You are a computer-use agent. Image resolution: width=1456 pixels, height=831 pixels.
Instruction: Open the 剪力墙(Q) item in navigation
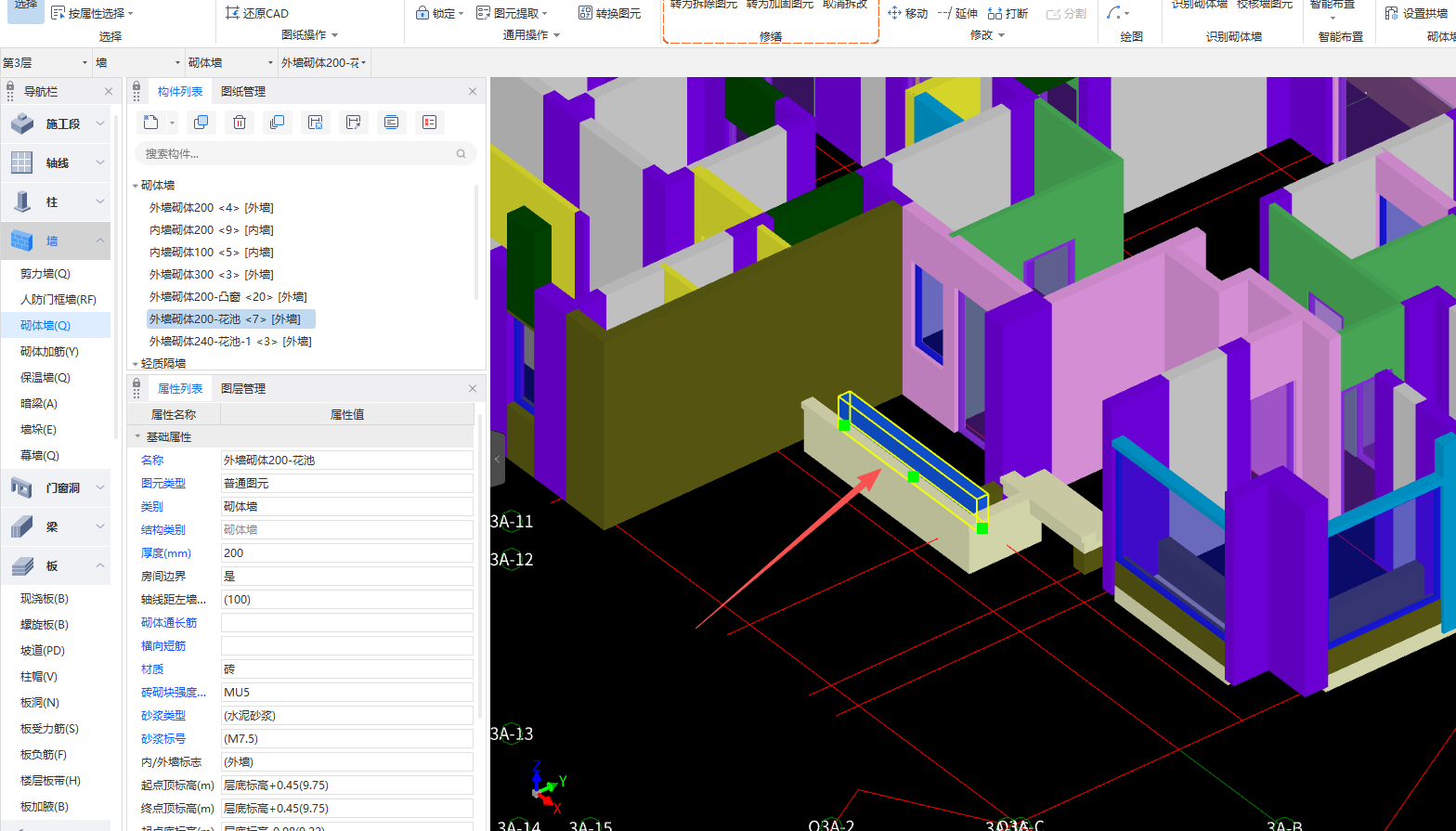point(45,274)
